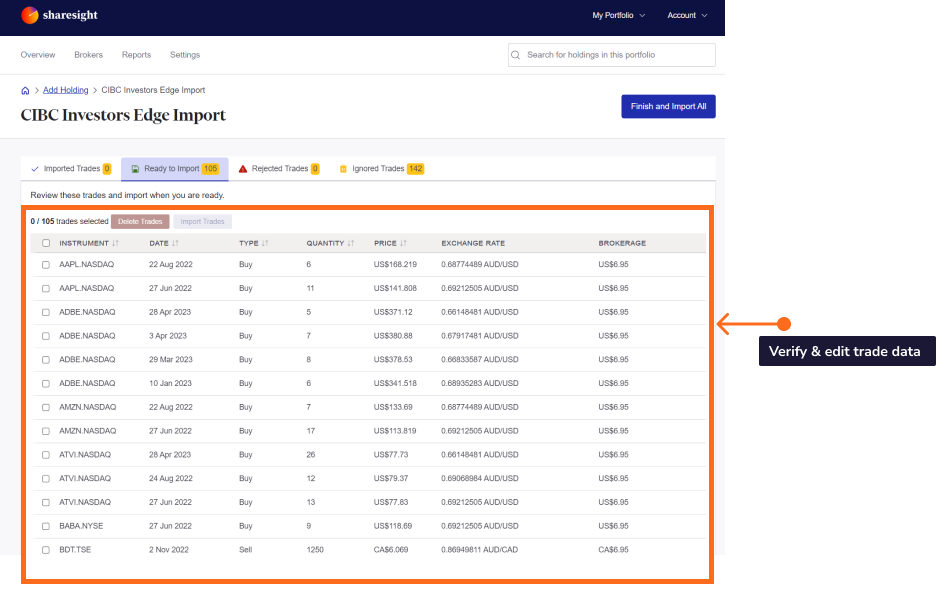
Task: Sort by Instrument column arrows
Action: click(115, 243)
